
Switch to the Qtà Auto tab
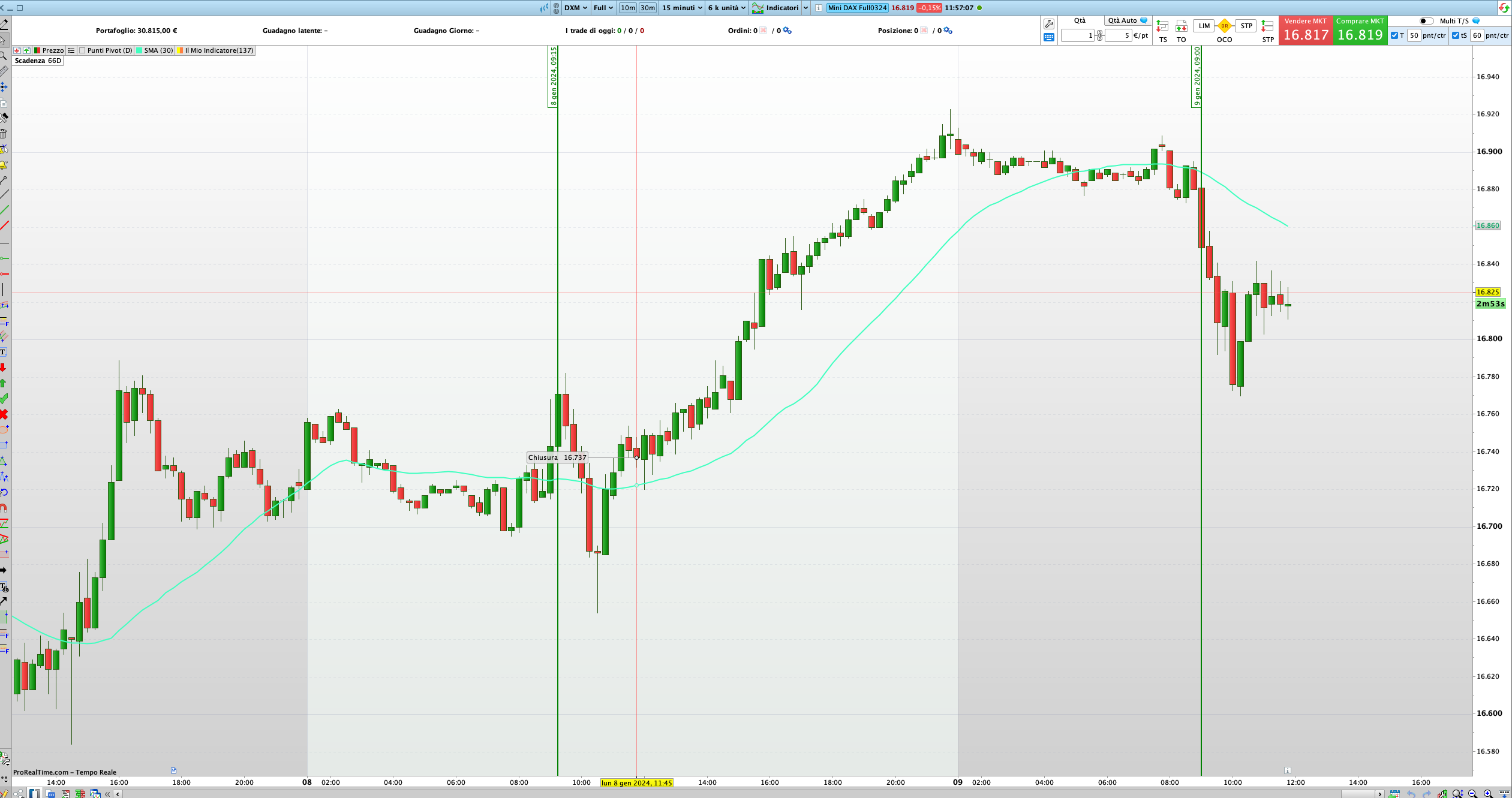click(x=1126, y=20)
